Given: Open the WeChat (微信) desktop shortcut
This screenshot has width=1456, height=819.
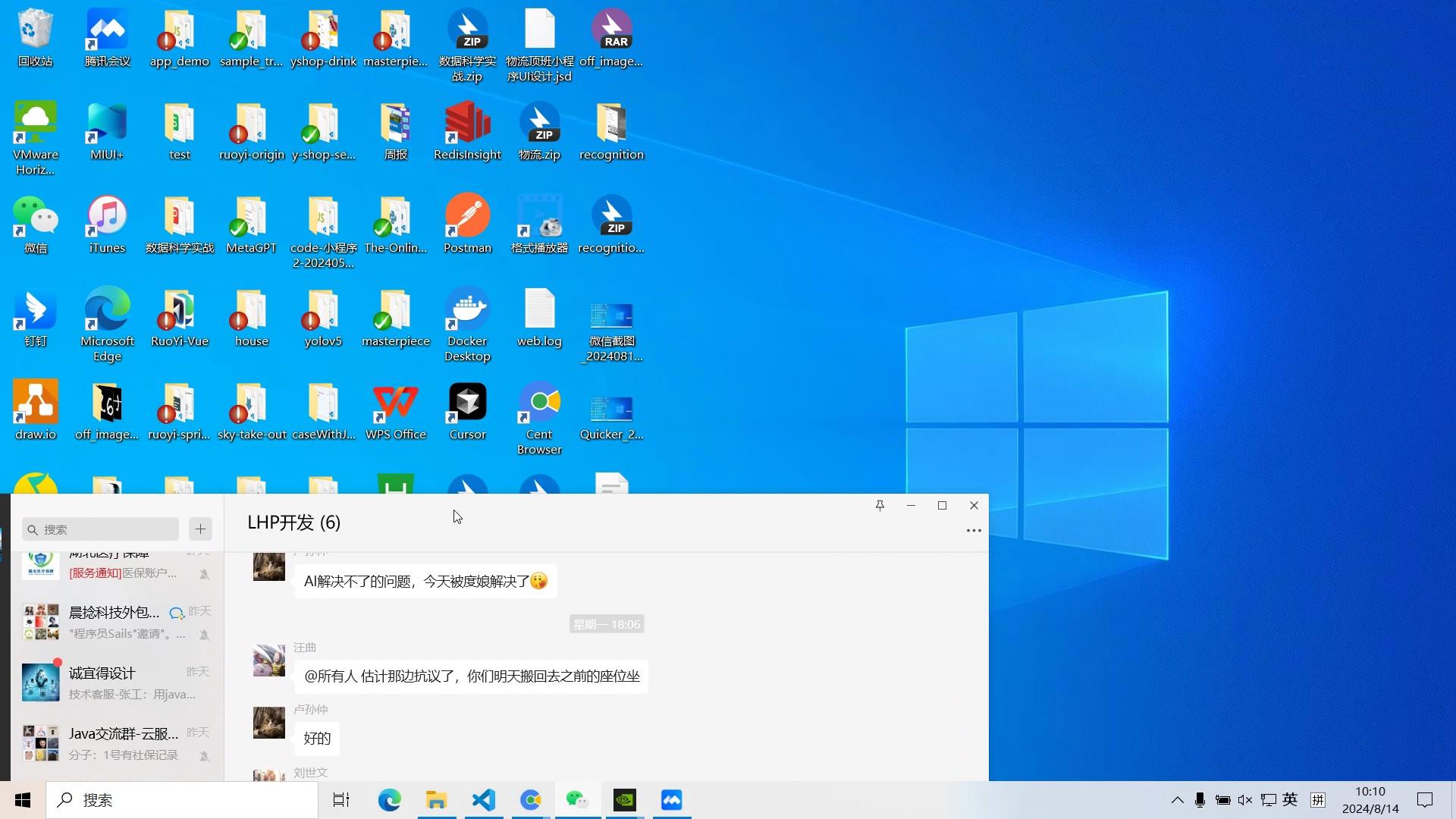Looking at the screenshot, I should point(35,224).
